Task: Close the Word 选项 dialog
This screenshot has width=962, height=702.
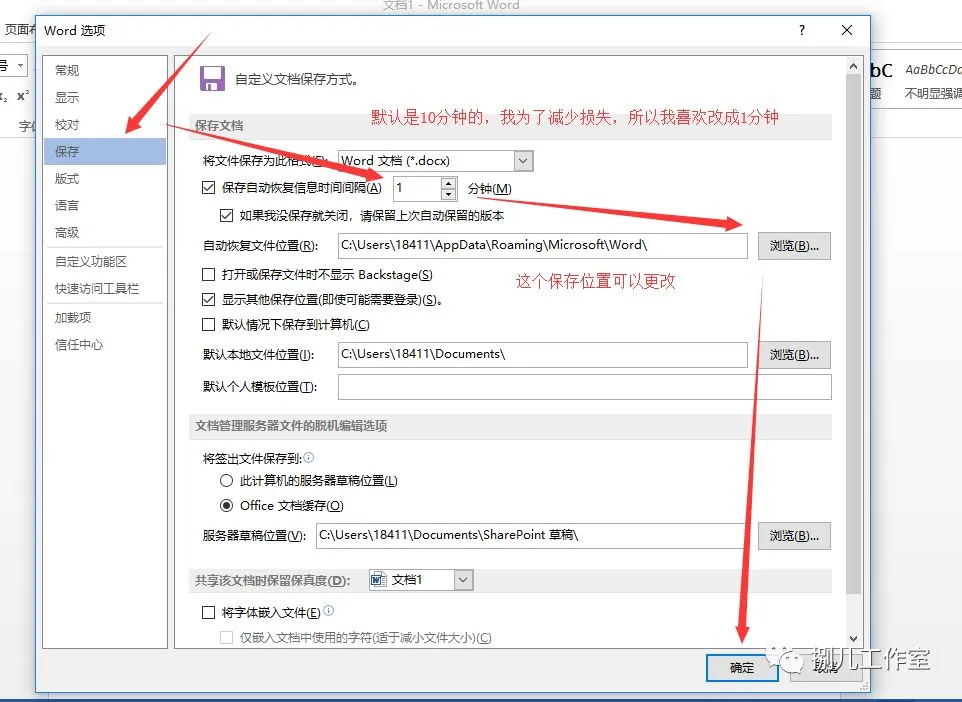Action: (847, 30)
